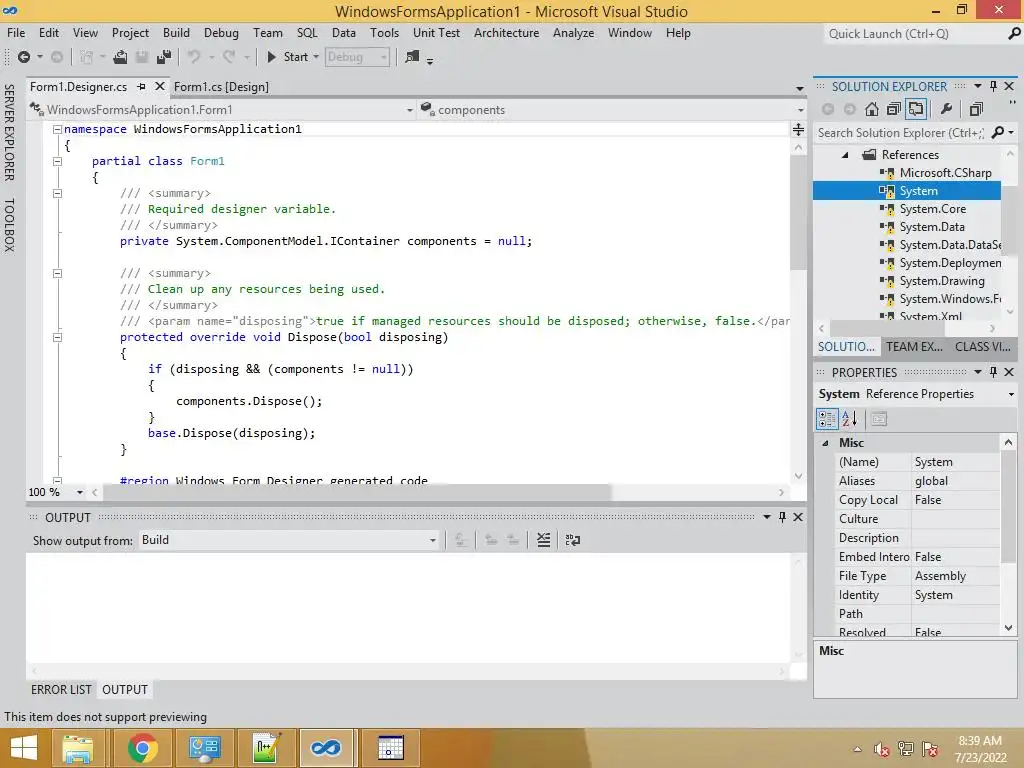This screenshot has height=768, width=1024.
Task: Click the Search Solution Explorer field
Action: 901,133
